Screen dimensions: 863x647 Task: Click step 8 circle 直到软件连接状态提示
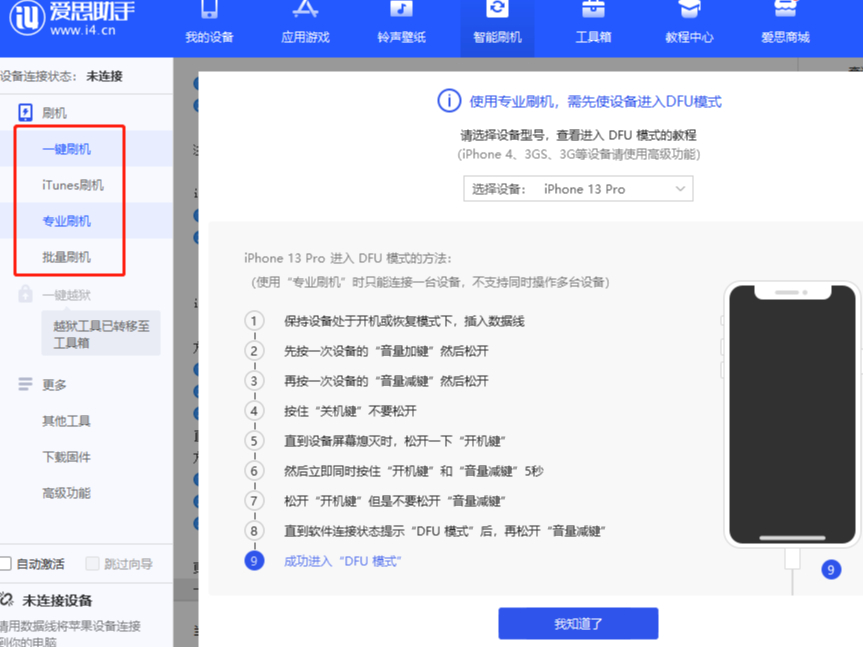tap(254, 530)
